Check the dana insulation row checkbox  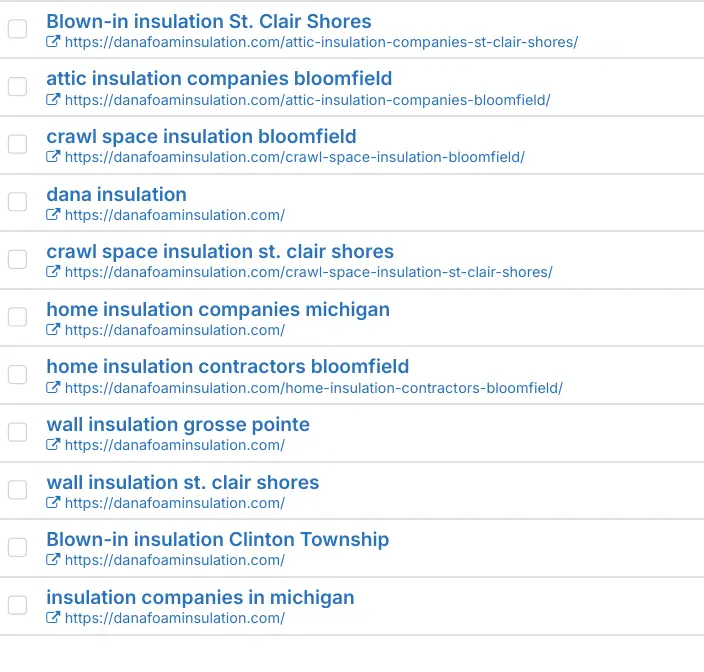pyautogui.click(x=17, y=202)
